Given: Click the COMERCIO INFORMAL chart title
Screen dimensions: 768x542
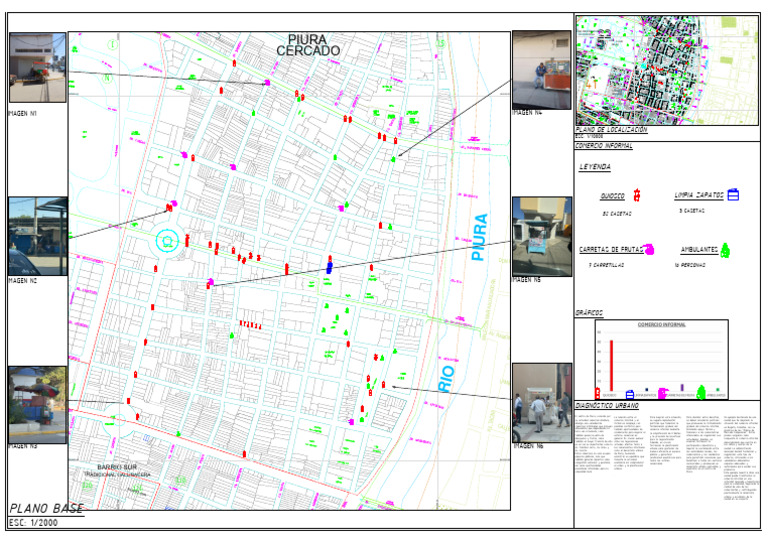Looking at the screenshot, I should [x=662, y=325].
